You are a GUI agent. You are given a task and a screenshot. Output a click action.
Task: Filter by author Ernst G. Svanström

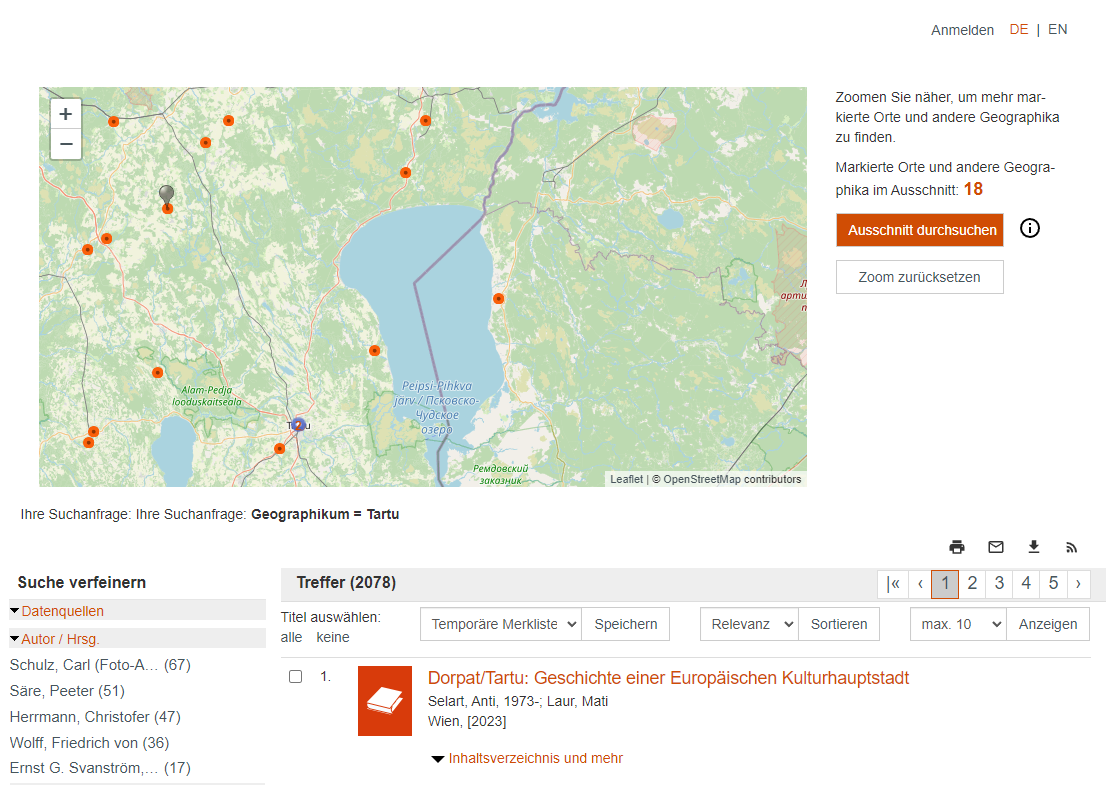(100, 768)
